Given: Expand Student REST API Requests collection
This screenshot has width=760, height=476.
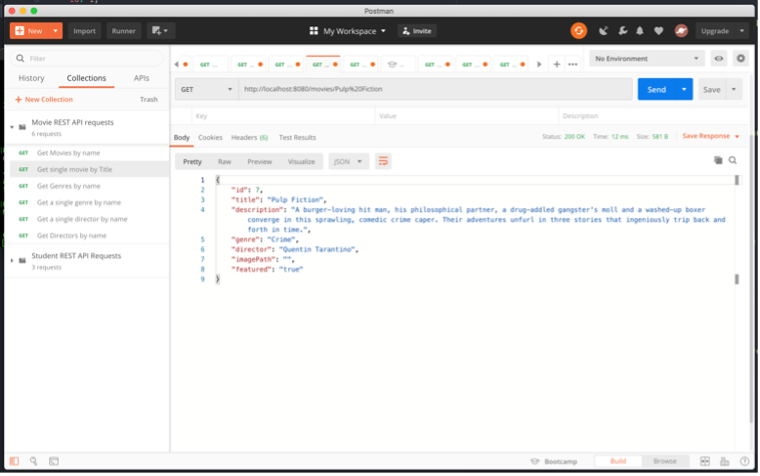Looking at the screenshot, I should (x=12, y=261).
